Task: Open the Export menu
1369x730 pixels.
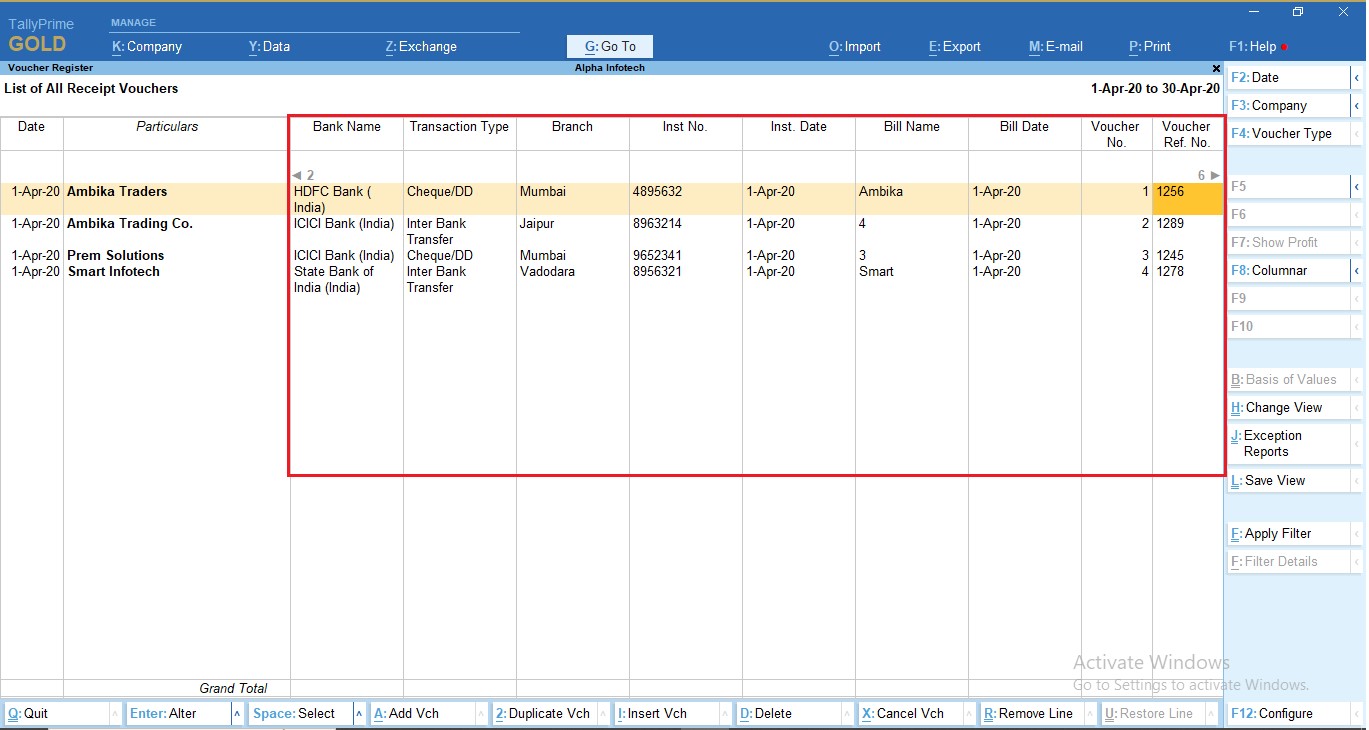Action: coord(954,47)
